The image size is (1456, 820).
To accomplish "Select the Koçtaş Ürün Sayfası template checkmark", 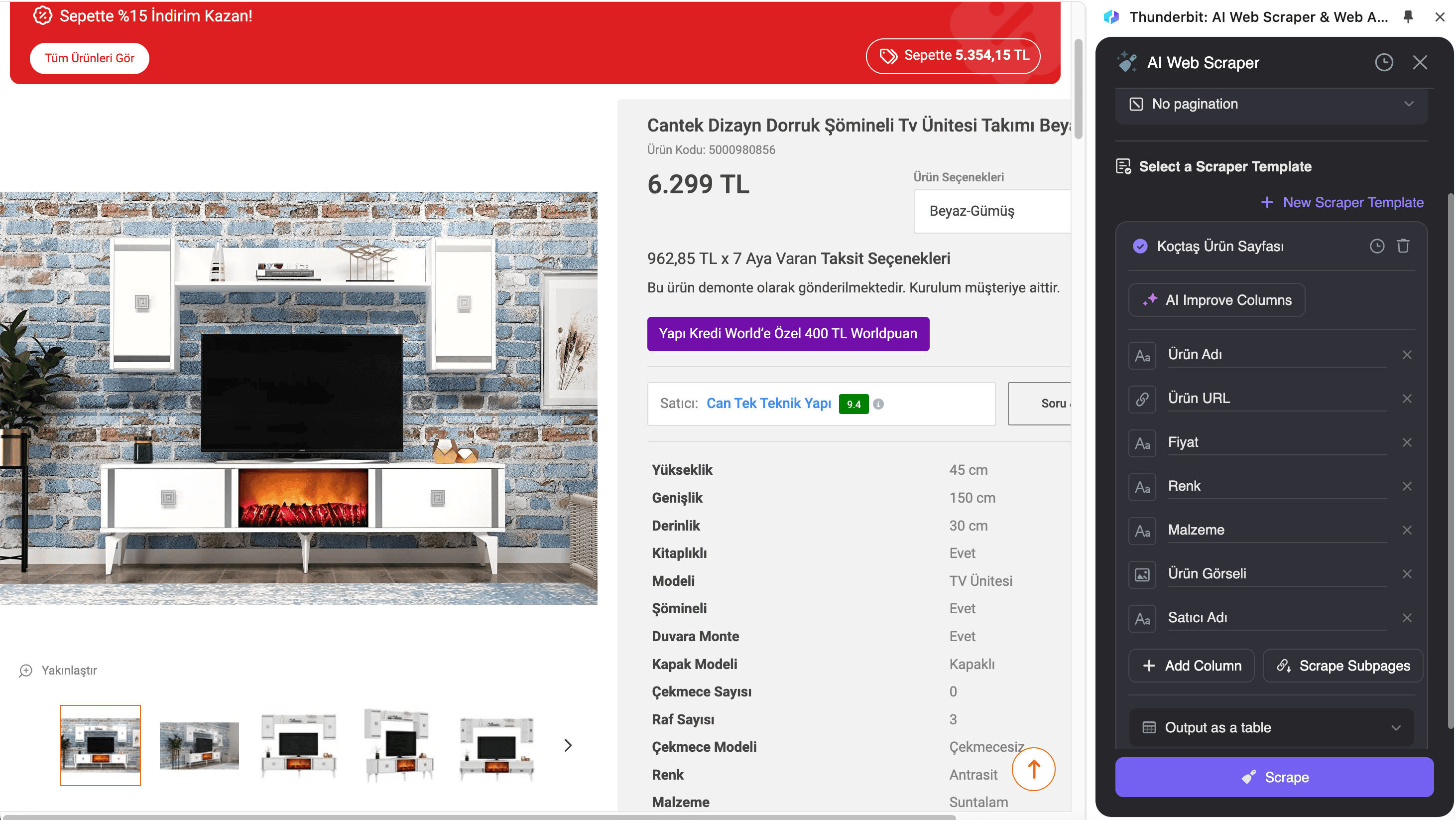I will point(1140,246).
